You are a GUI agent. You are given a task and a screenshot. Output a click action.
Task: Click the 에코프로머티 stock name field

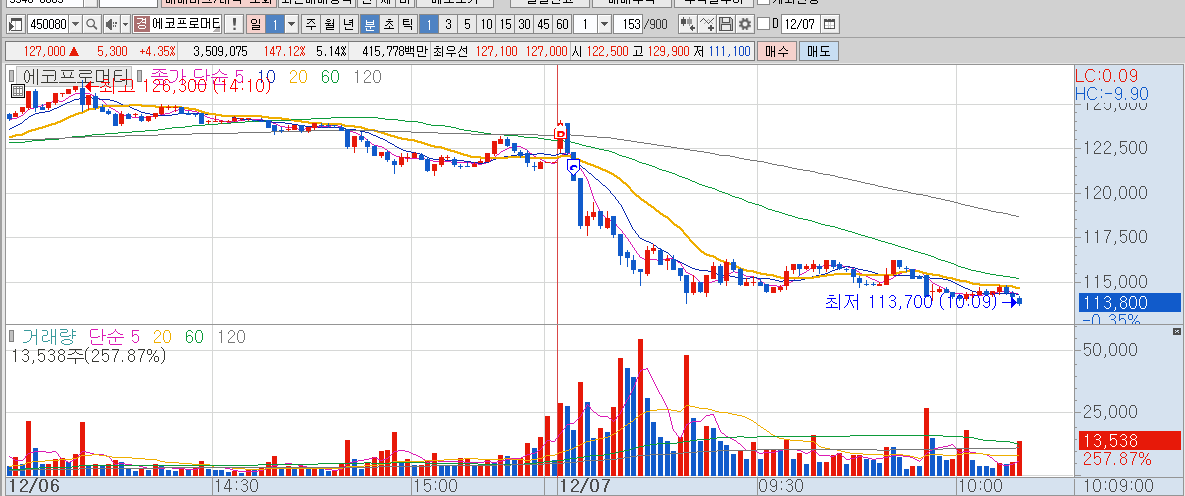(x=186, y=24)
